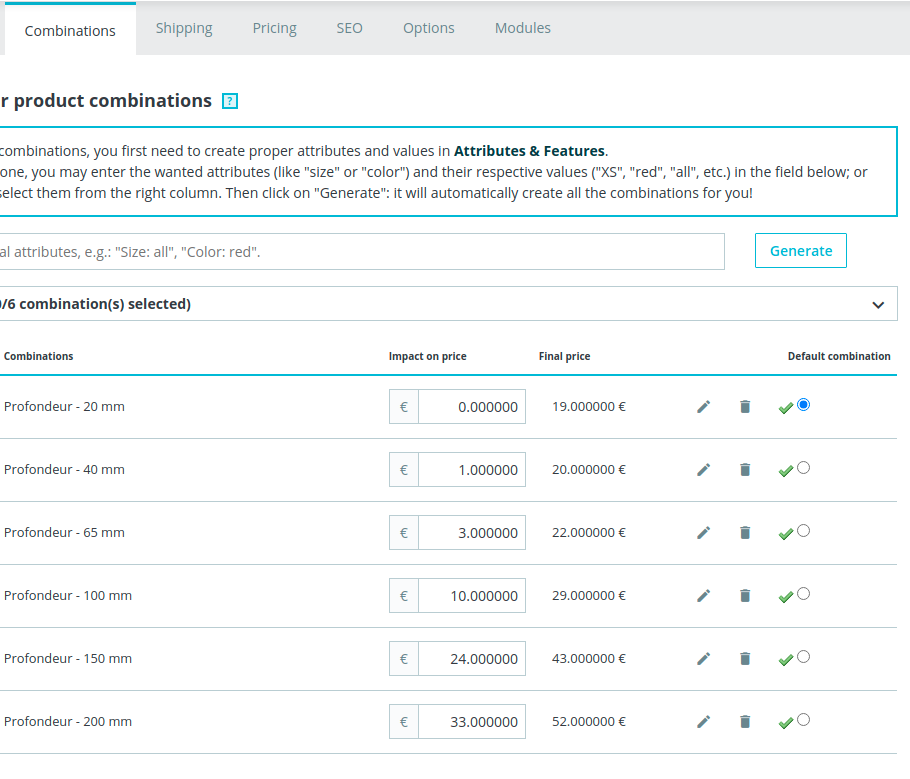Delete the Profondeur - 40 mm combination
910x779 pixels.
pos(745,470)
